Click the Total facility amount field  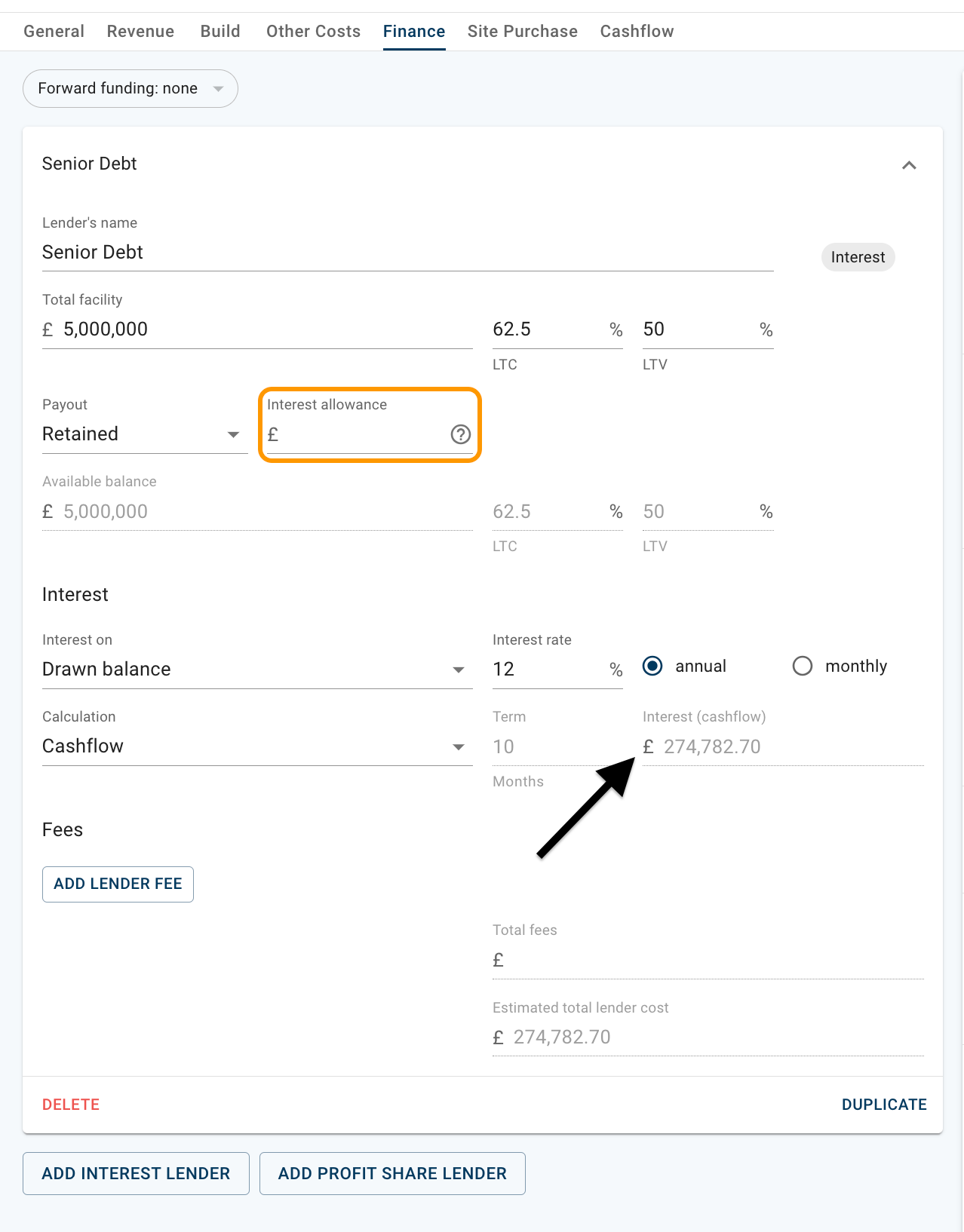coord(257,329)
